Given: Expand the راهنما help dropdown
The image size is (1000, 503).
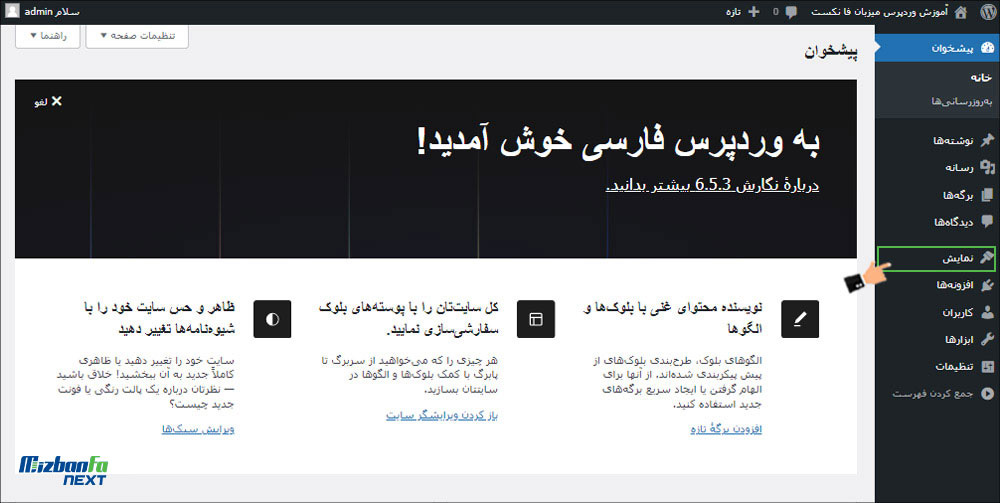Looking at the screenshot, I should pos(48,36).
